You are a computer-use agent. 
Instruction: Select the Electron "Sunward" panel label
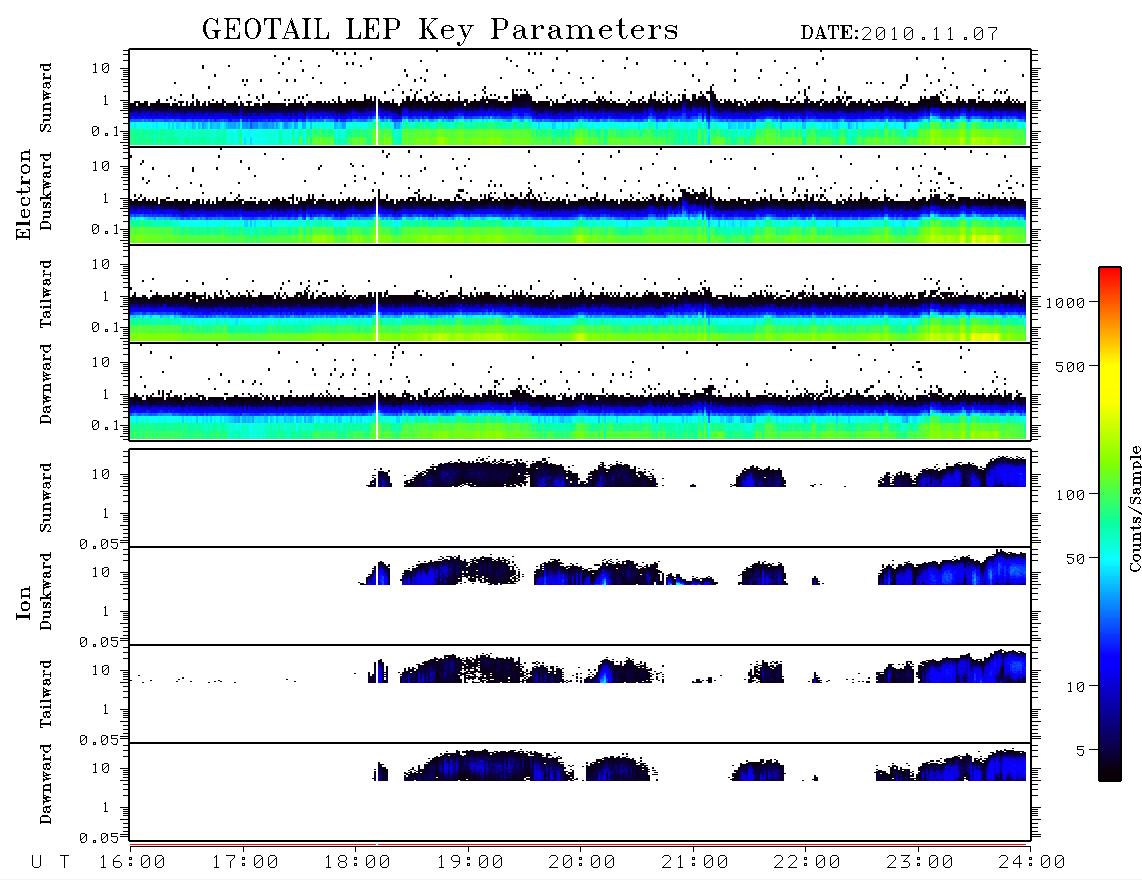pos(45,98)
